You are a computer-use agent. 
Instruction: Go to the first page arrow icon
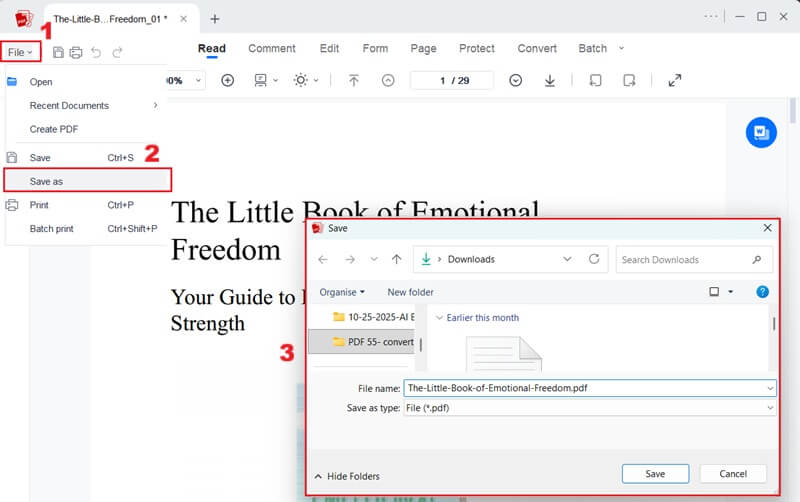pos(353,80)
